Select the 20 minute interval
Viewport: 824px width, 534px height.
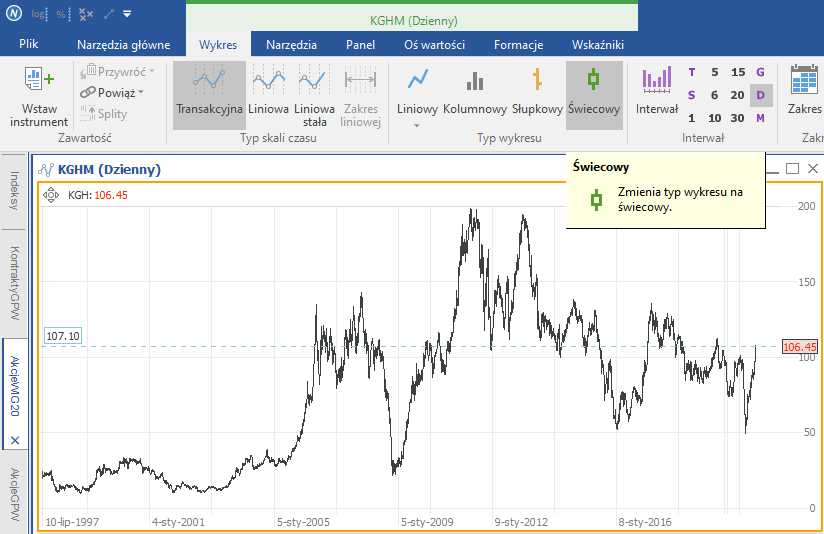pyautogui.click(x=738, y=95)
